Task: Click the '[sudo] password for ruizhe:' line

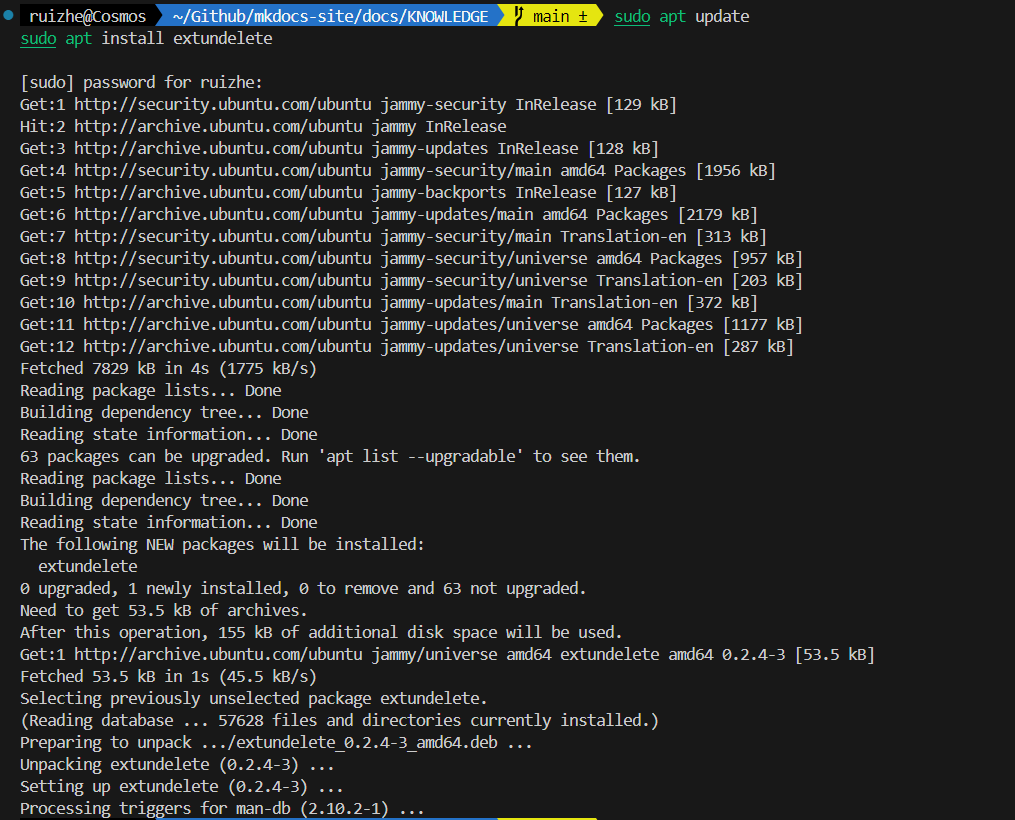Action: pyautogui.click(x=141, y=82)
